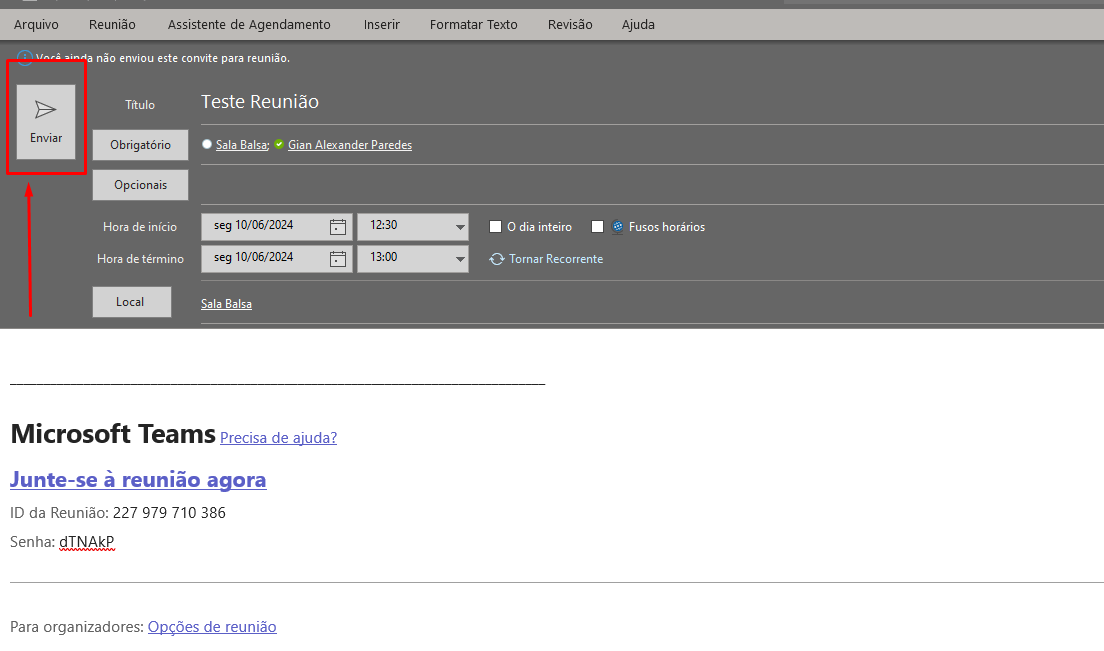This screenshot has width=1104, height=651.
Task: Toggle the Fusos horários checkbox
Action: (598, 227)
